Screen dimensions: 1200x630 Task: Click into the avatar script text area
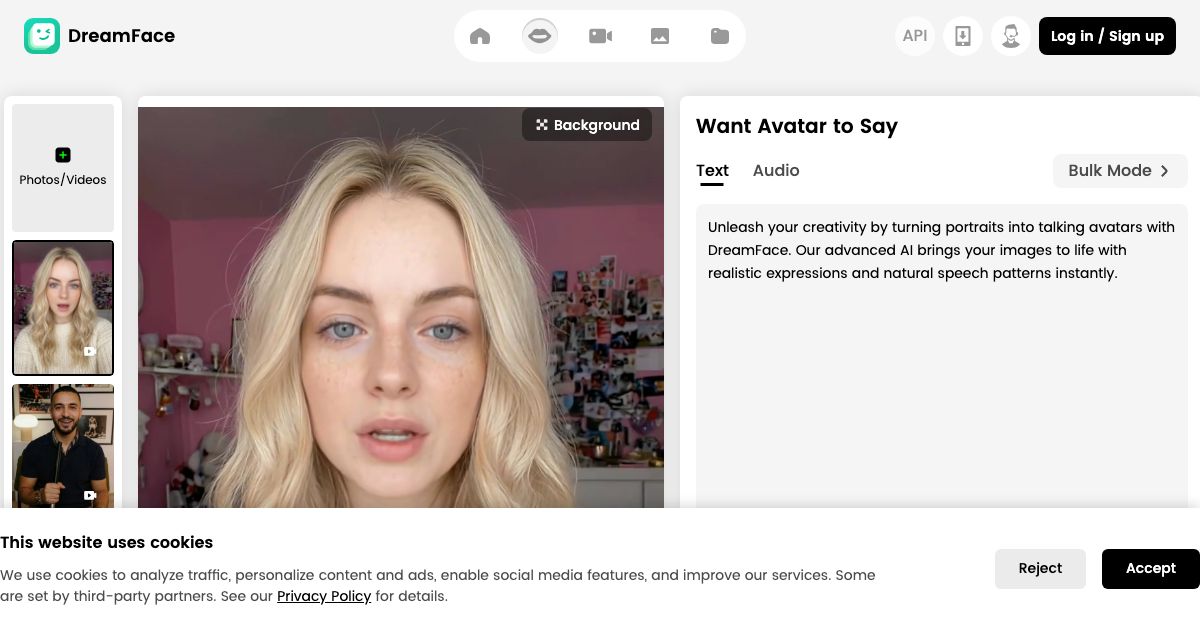(x=940, y=380)
